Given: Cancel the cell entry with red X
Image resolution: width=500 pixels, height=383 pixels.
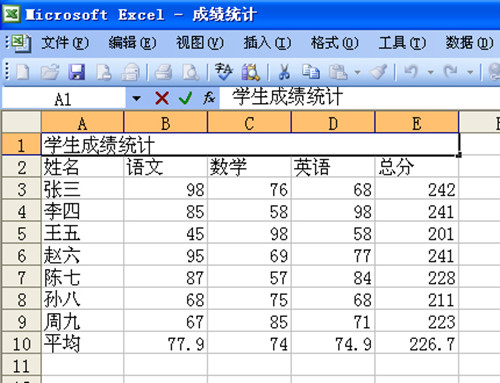Looking at the screenshot, I should [162, 98].
